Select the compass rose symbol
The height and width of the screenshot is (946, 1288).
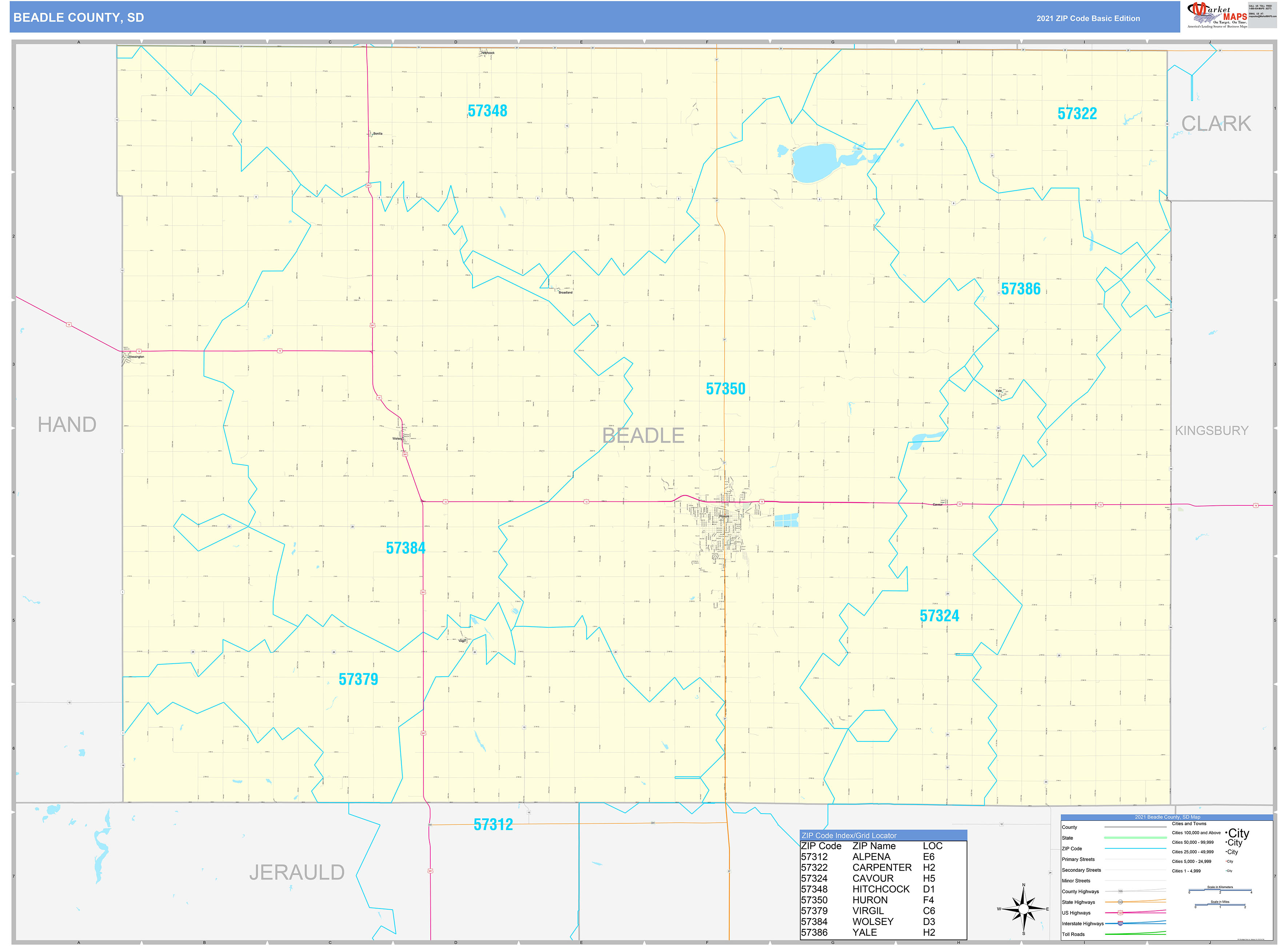tap(1024, 909)
